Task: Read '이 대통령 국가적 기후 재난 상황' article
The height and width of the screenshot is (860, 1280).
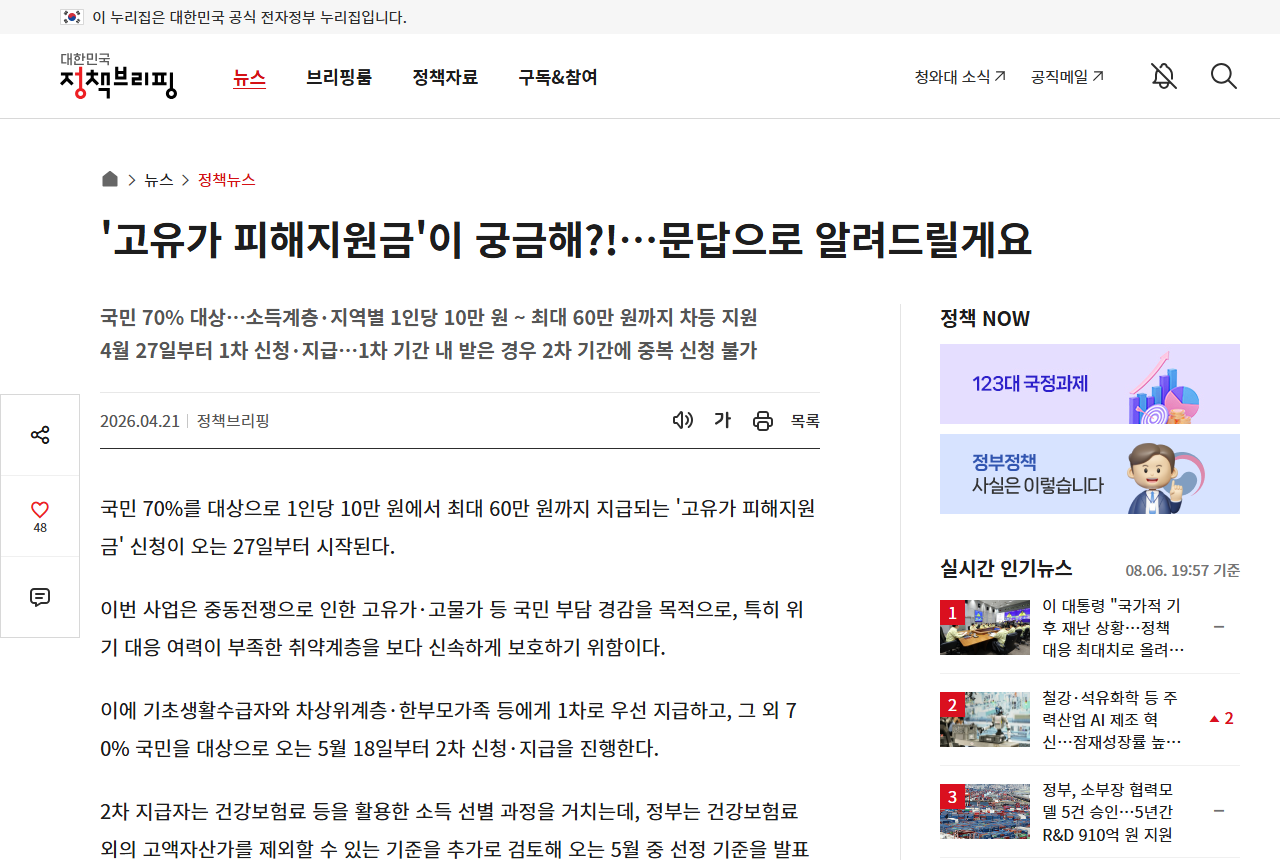Action: click(1113, 628)
